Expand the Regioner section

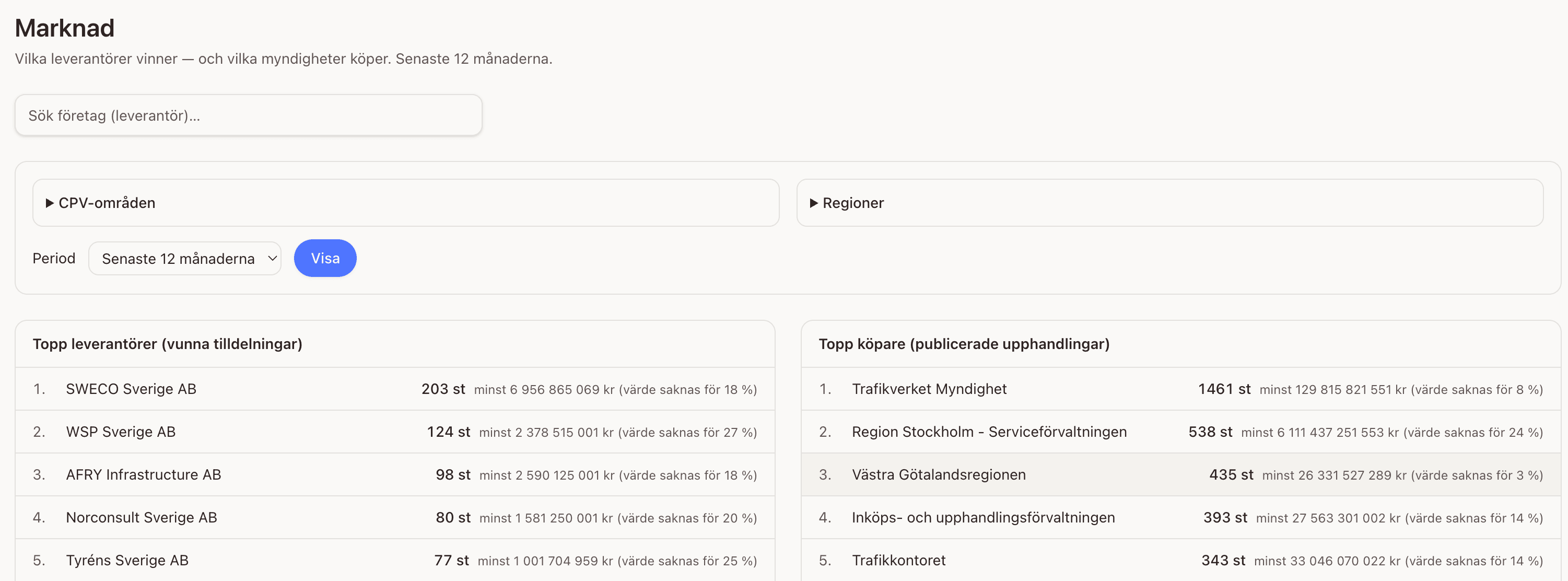pos(1169,203)
